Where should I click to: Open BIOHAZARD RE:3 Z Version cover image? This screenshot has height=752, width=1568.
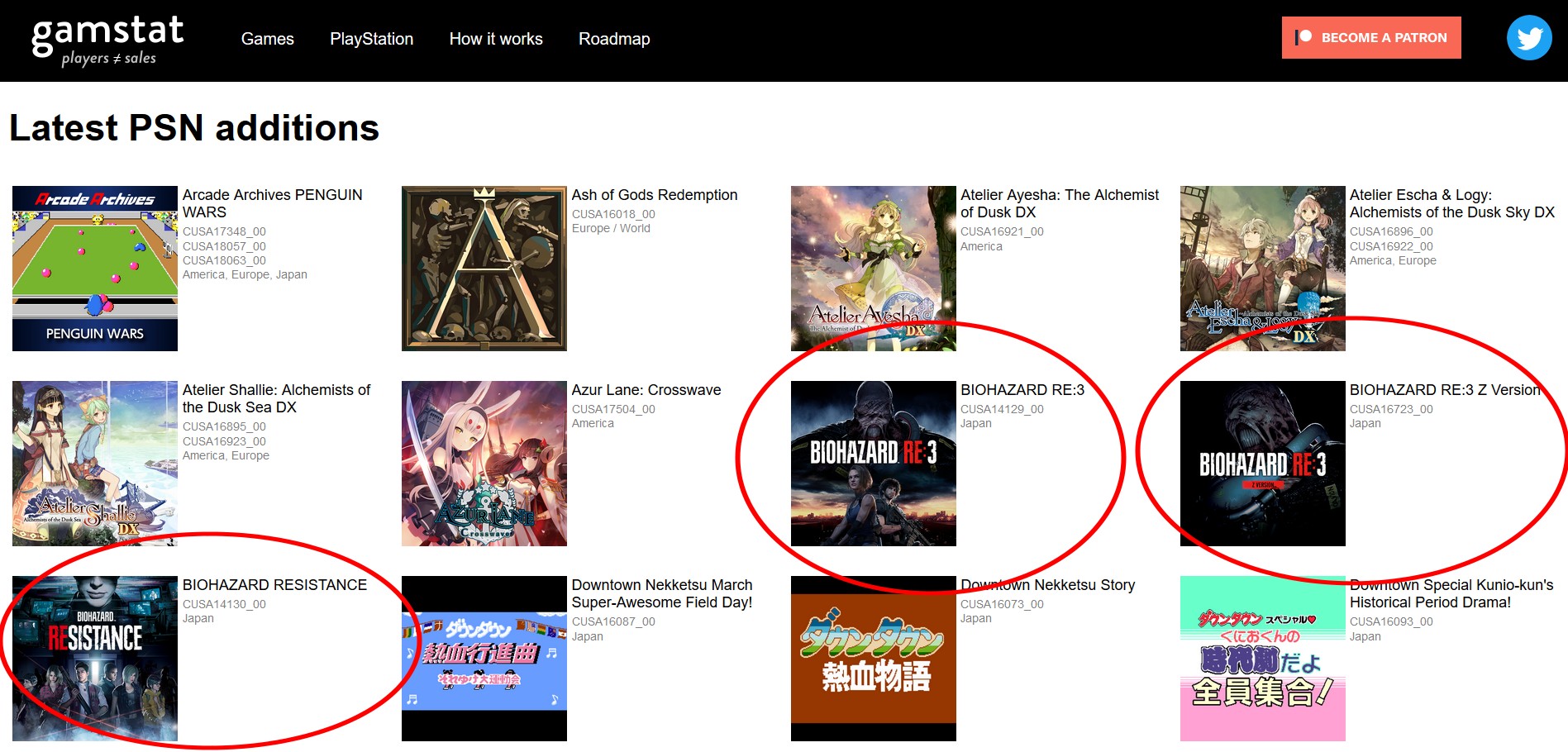pyautogui.click(x=1263, y=464)
